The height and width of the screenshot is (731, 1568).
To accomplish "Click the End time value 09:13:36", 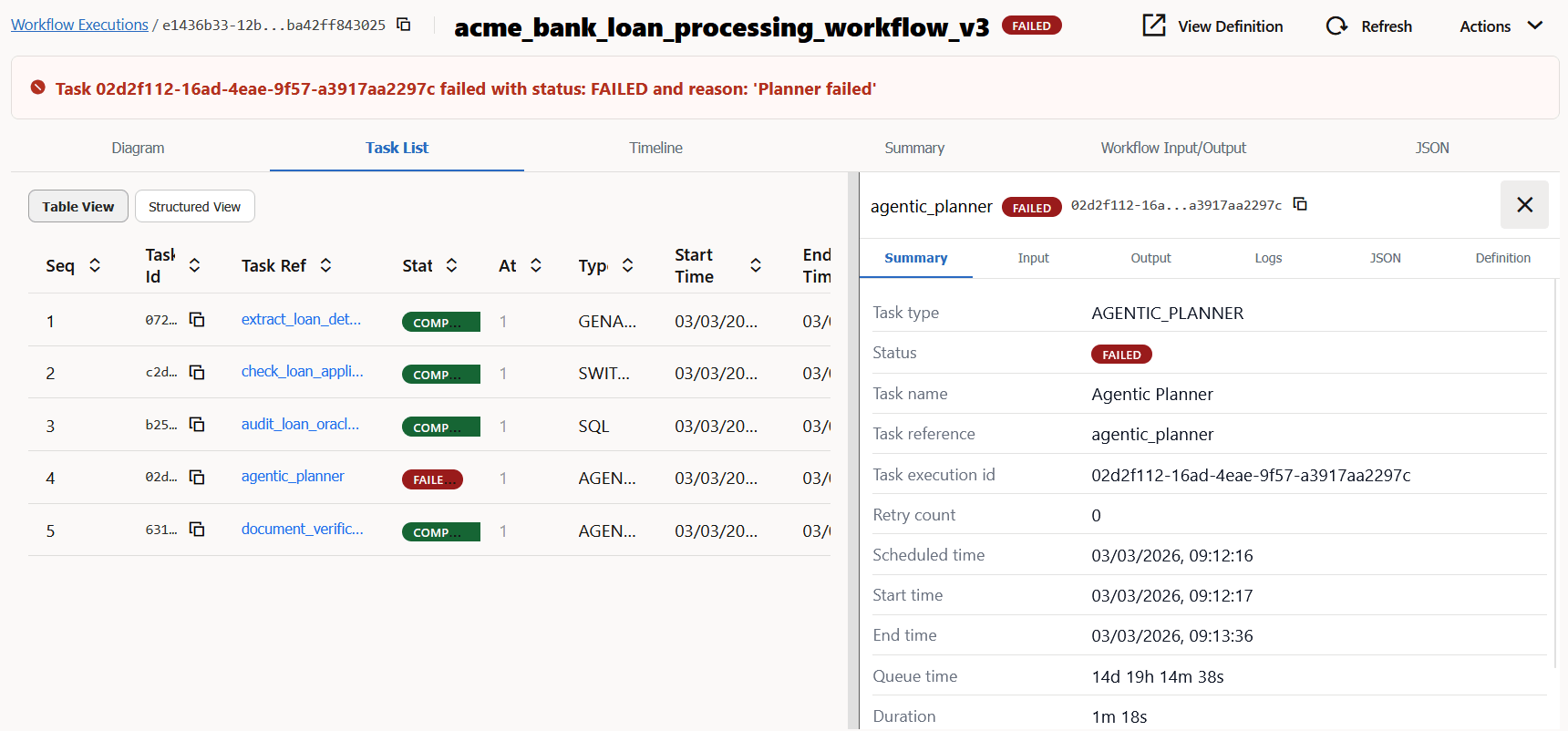I will (x=1172, y=635).
